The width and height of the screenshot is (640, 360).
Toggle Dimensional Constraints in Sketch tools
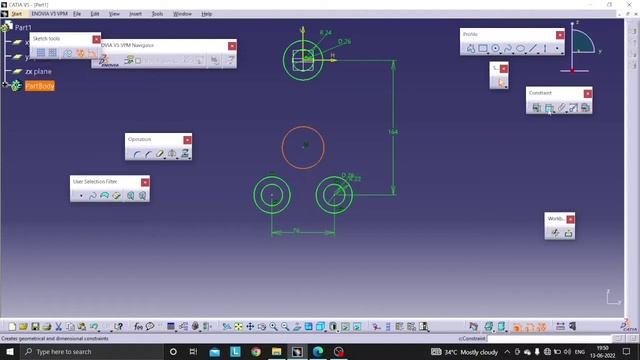[92, 53]
